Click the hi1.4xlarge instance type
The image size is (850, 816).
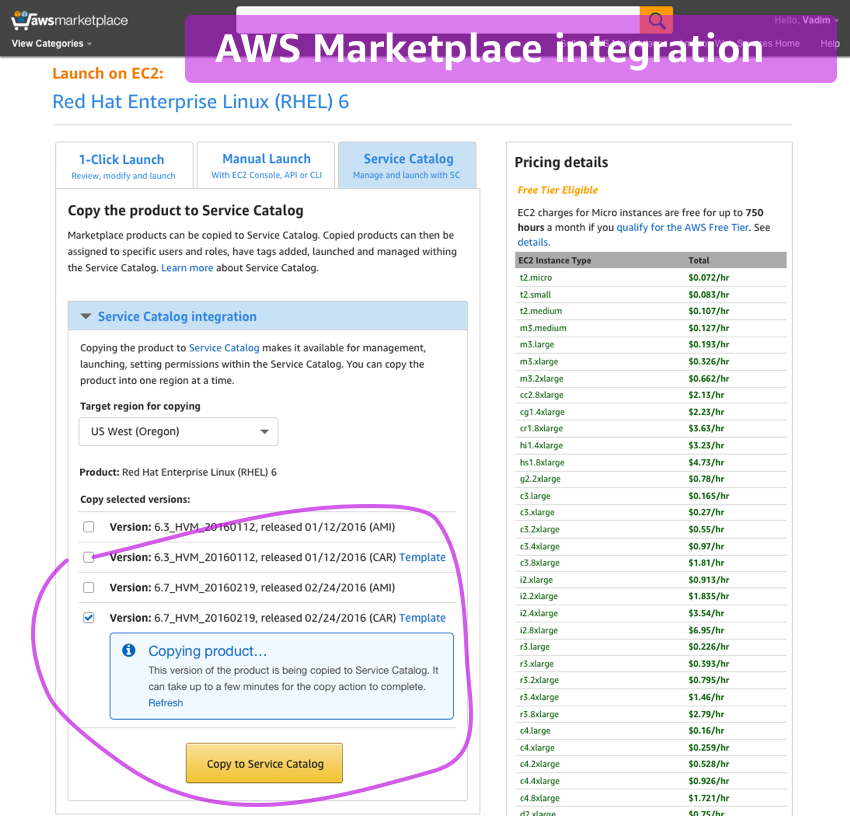pos(542,445)
